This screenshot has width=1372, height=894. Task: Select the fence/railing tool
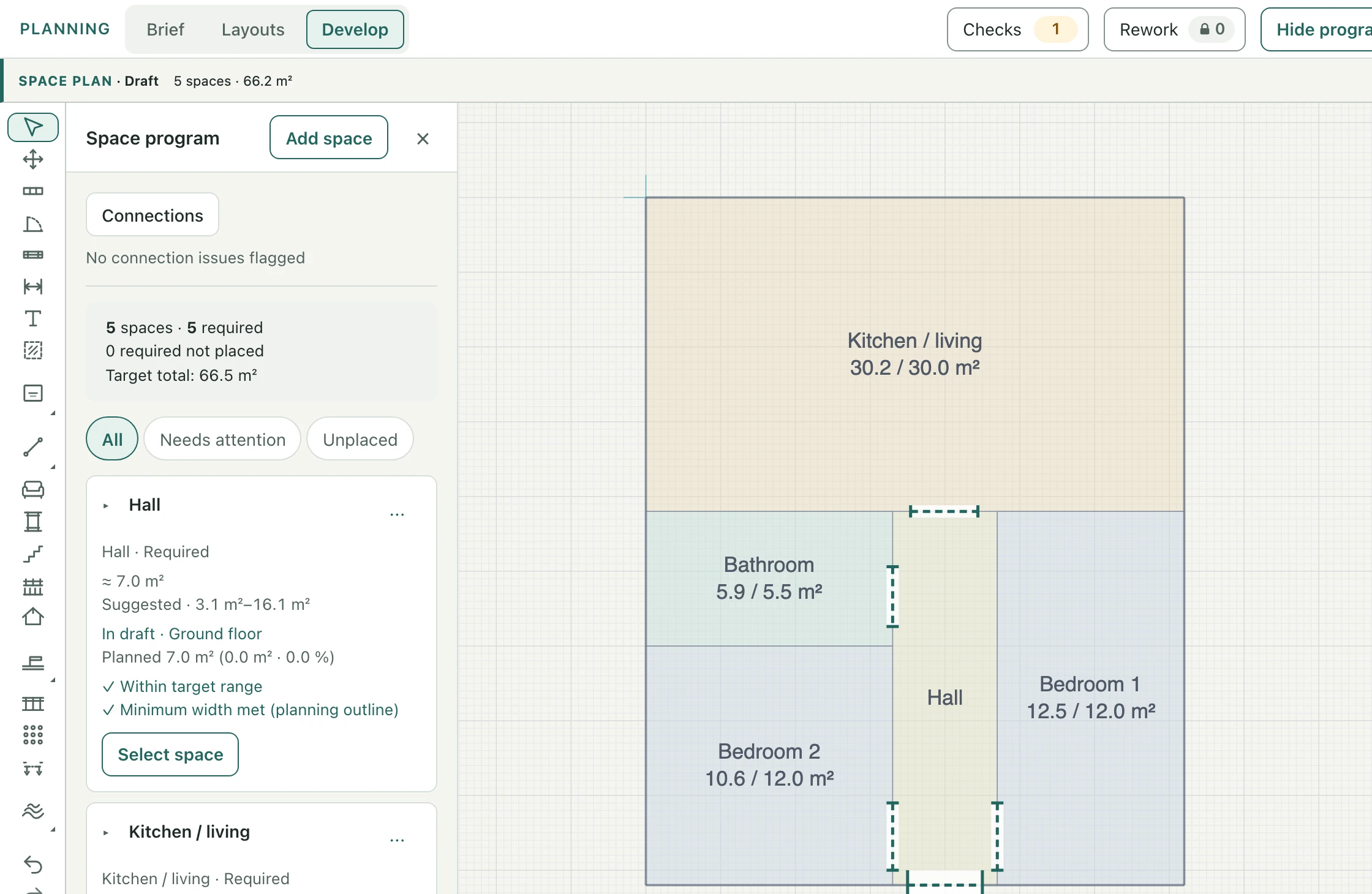tap(33, 587)
